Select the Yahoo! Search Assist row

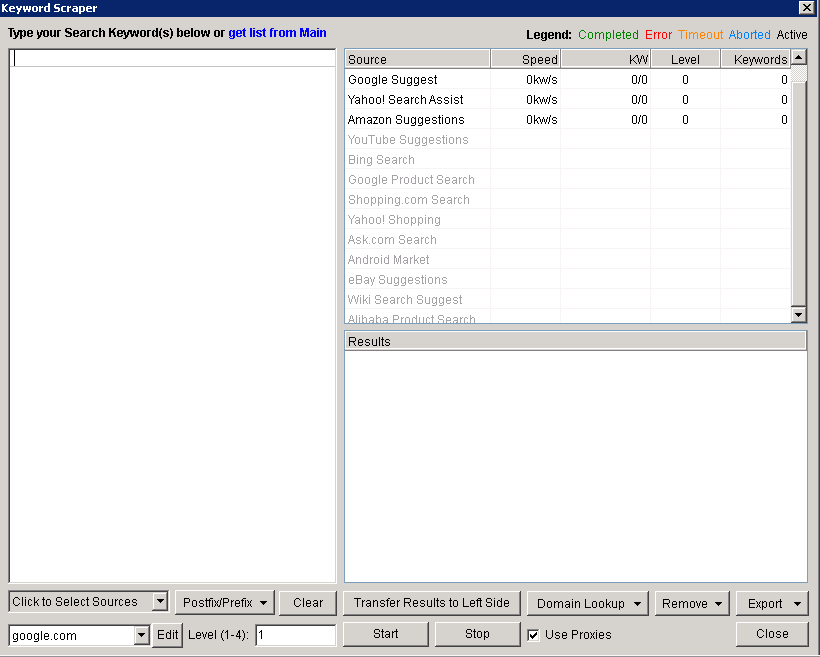568,99
